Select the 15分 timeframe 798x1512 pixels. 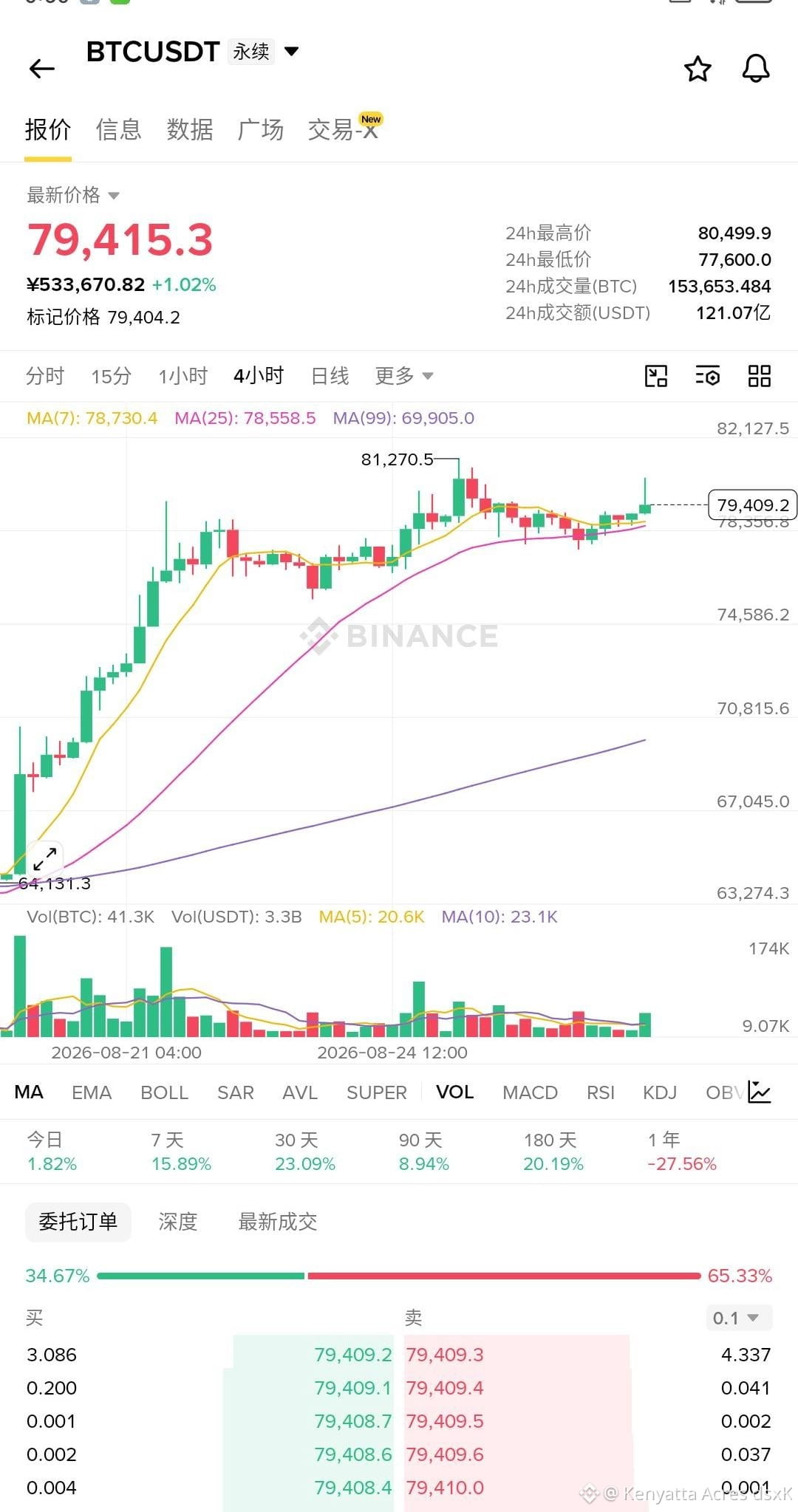pyautogui.click(x=111, y=376)
